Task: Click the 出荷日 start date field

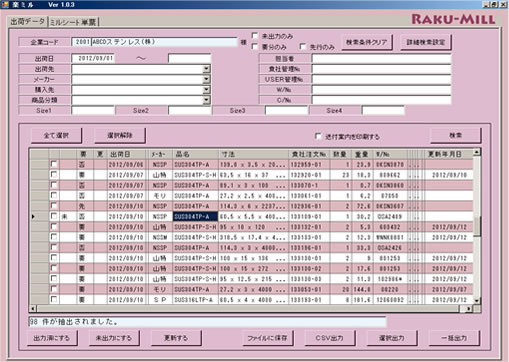Action: 93,58
